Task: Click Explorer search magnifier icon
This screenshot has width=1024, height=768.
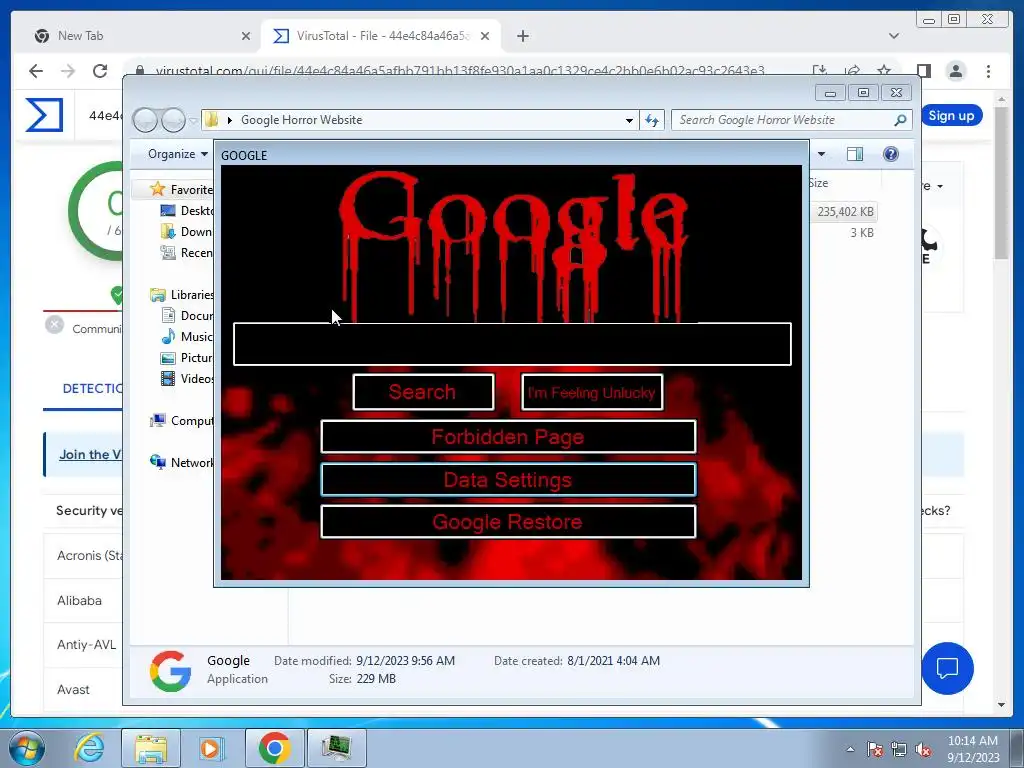Action: point(901,120)
